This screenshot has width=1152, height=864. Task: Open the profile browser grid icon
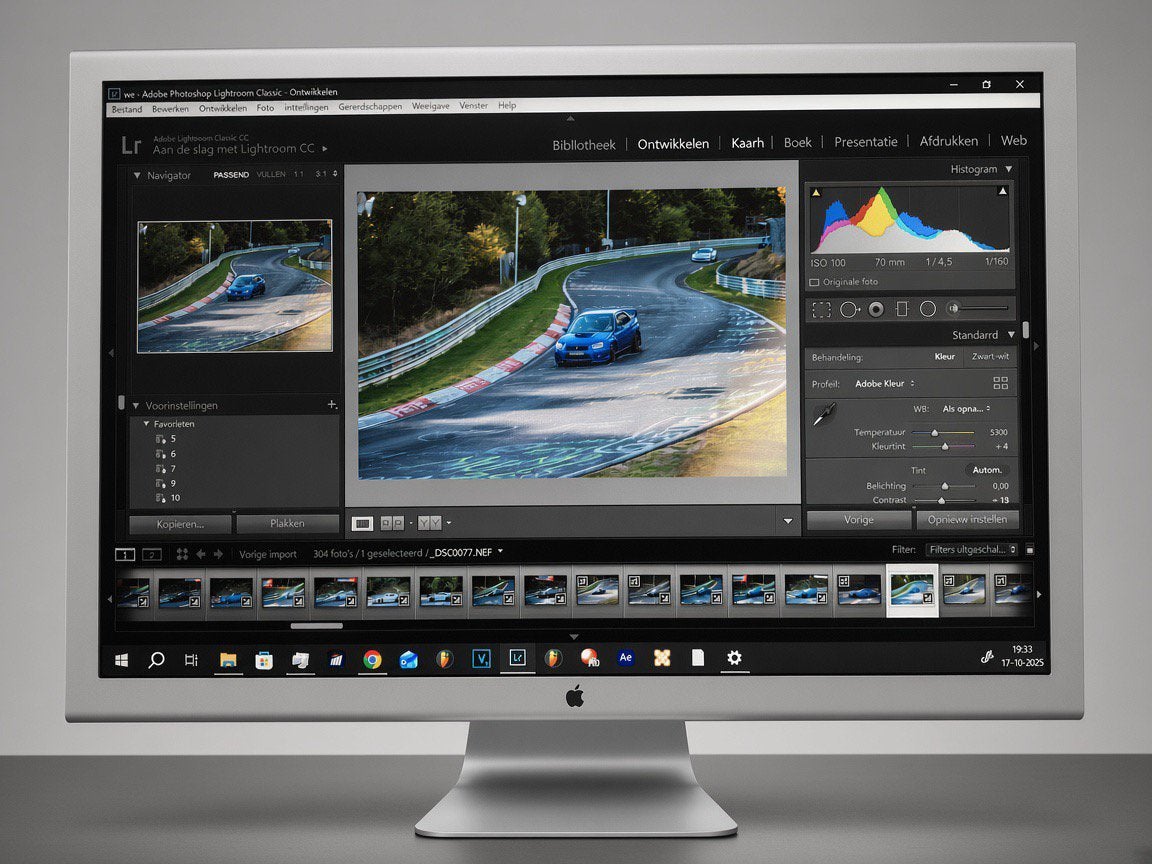coord(1001,383)
